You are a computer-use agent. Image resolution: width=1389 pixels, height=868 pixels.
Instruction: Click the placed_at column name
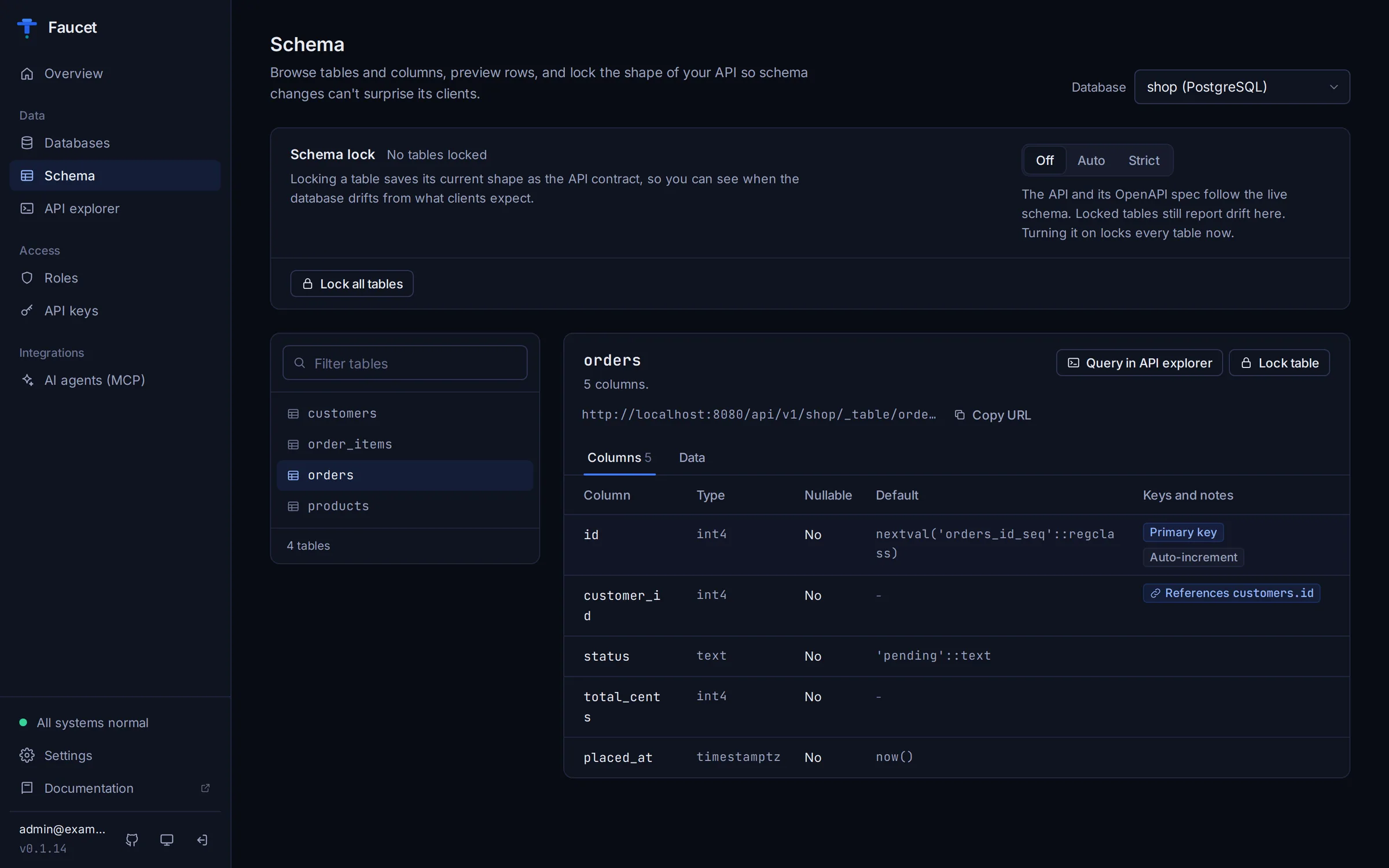pyautogui.click(x=618, y=757)
